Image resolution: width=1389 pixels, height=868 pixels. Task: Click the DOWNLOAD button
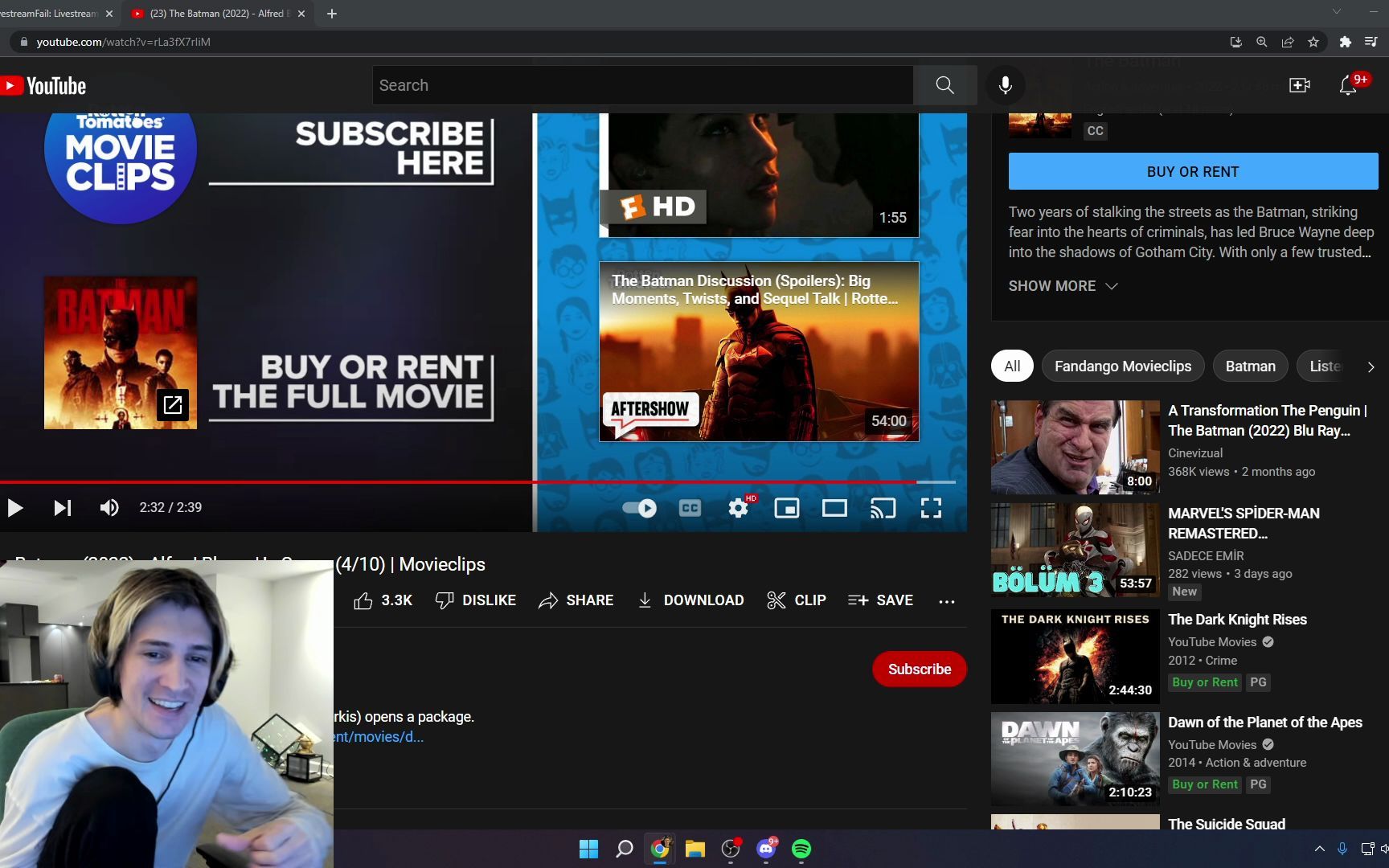click(690, 600)
